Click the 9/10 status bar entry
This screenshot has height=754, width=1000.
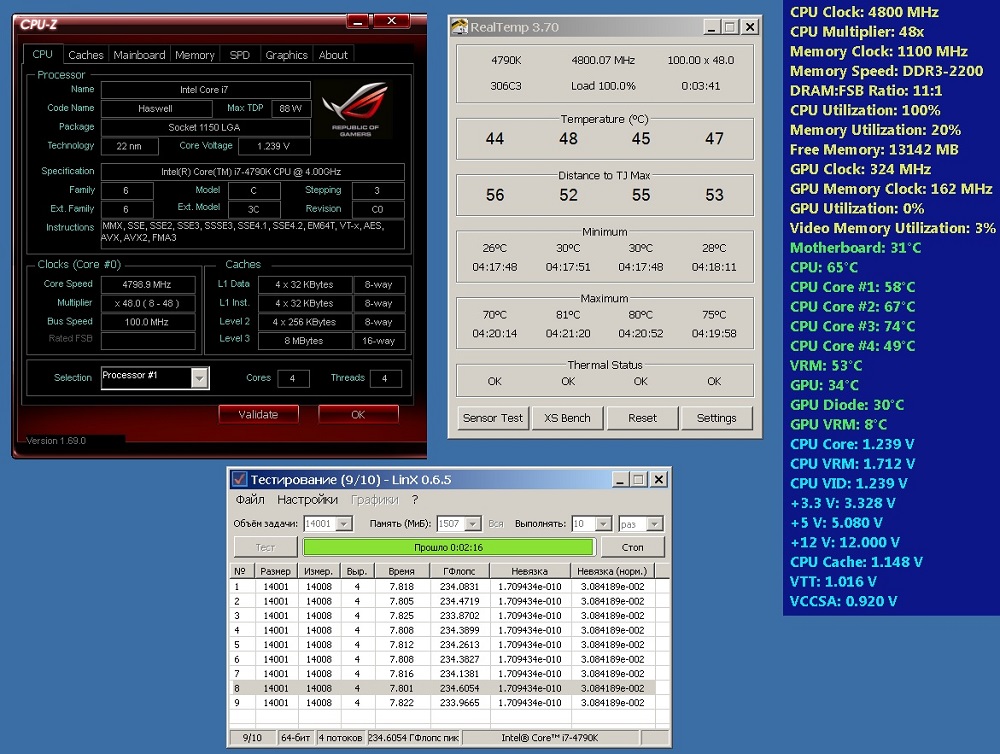pyautogui.click(x=253, y=737)
